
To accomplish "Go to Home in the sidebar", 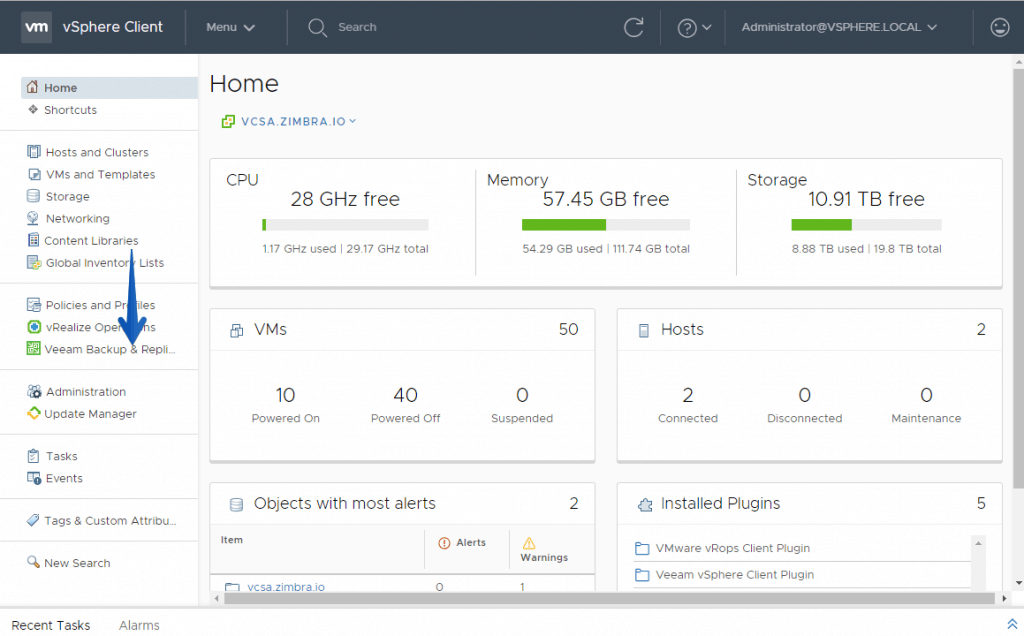I will [x=110, y=87].
